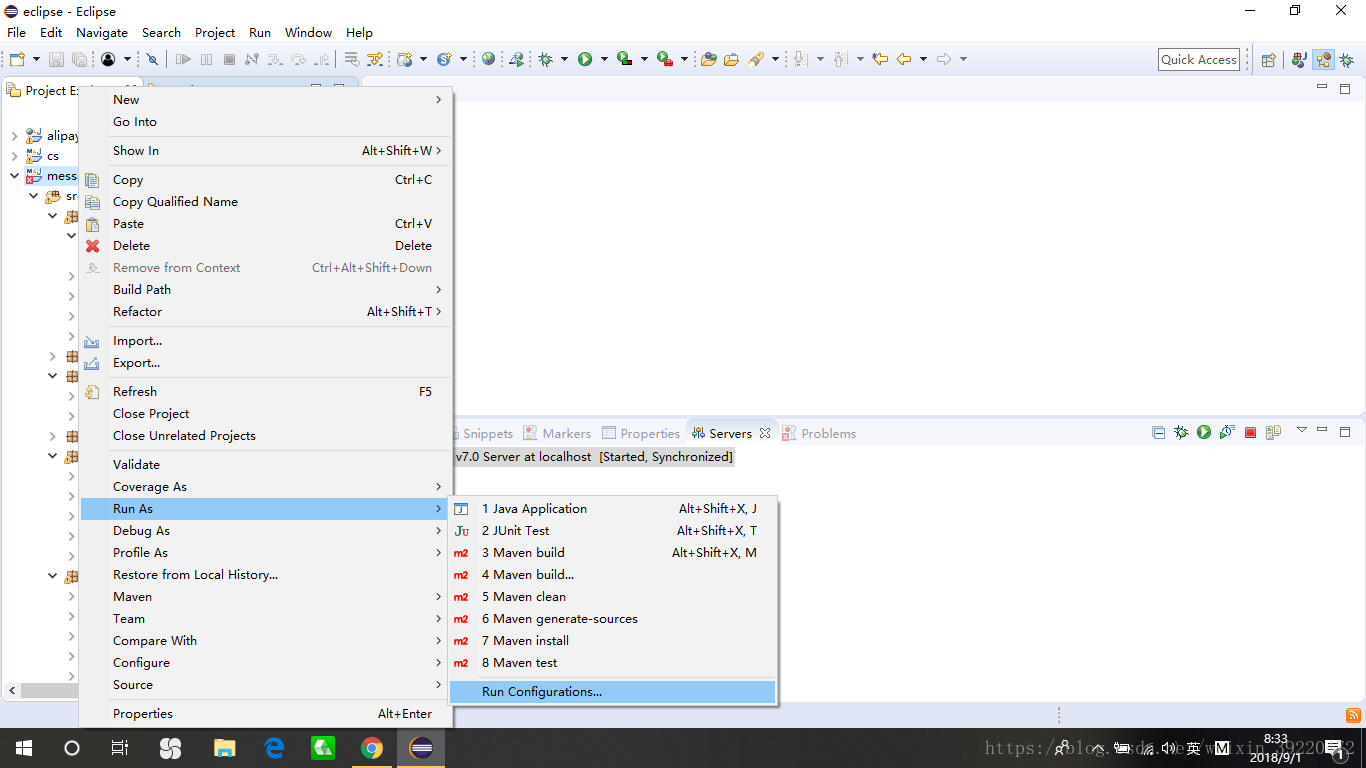The height and width of the screenshot is (768, 1366).
Task: Click the Search flashlight toolbar icon
Action: (754, 59)
